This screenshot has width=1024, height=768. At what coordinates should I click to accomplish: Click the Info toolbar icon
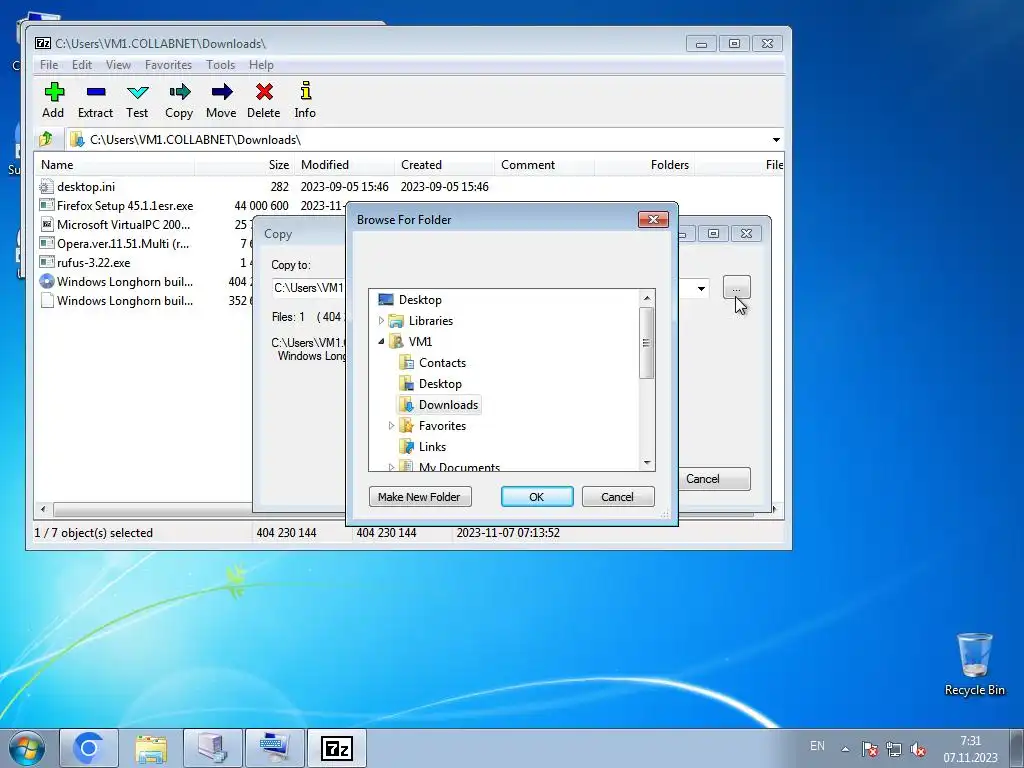point(305,100)
